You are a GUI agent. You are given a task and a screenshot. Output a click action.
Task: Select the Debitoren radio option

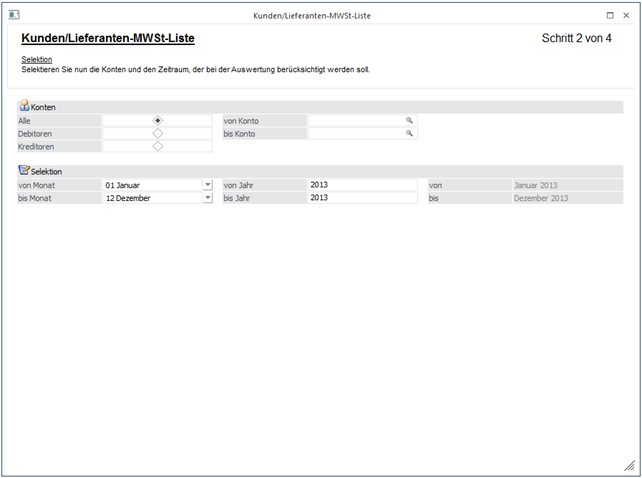point(158,133)
